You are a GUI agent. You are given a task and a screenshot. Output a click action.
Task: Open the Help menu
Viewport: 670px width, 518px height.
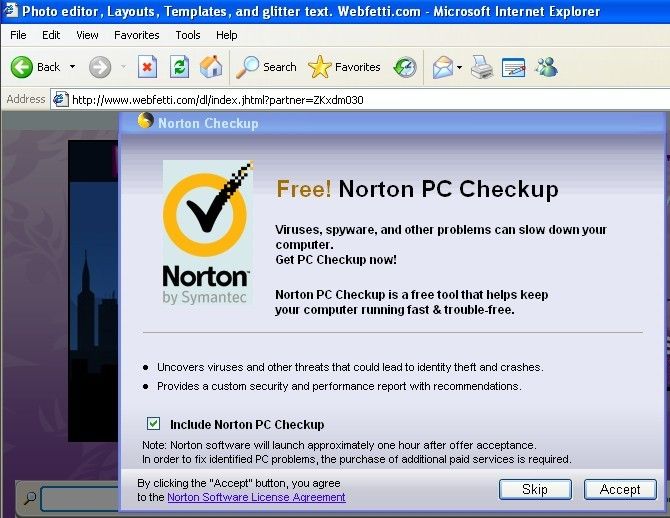pos(226,35)
